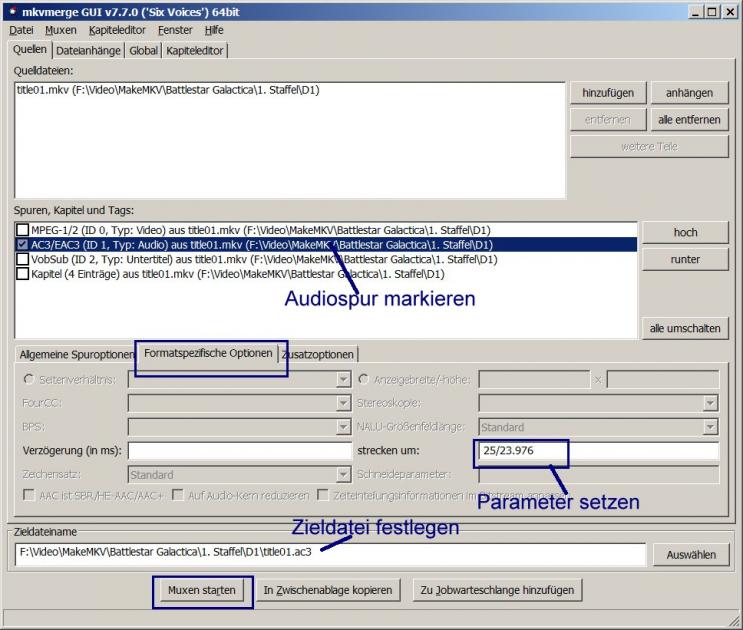Click the weitere Teile button
The width and height of the screenshot is (743, 630).
tap(649, 147)
